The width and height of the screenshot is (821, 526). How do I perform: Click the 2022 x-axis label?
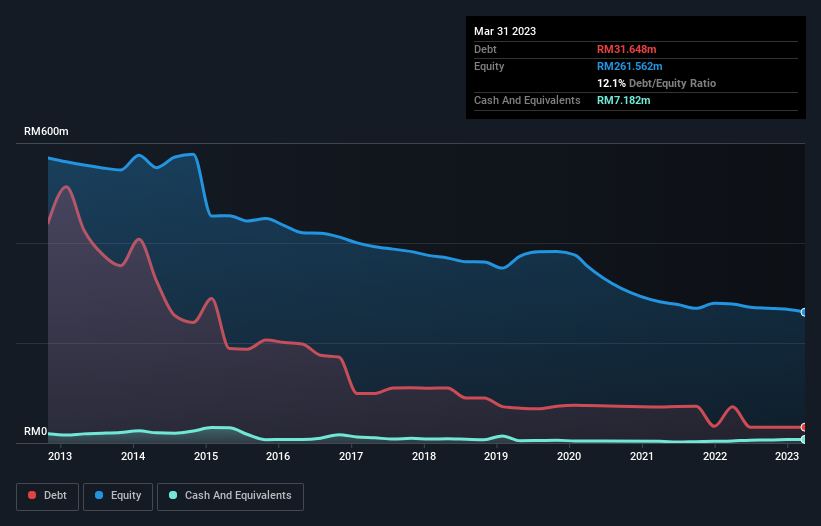[x=715, y=456]
